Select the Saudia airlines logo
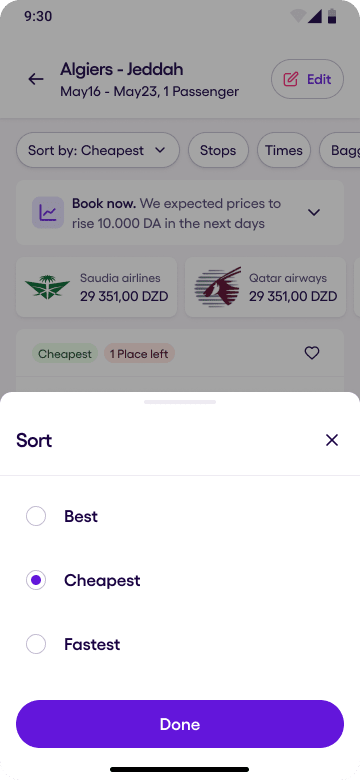Image resolution: width=360 pixels, height=780 pixels. (x=48, y=288)
